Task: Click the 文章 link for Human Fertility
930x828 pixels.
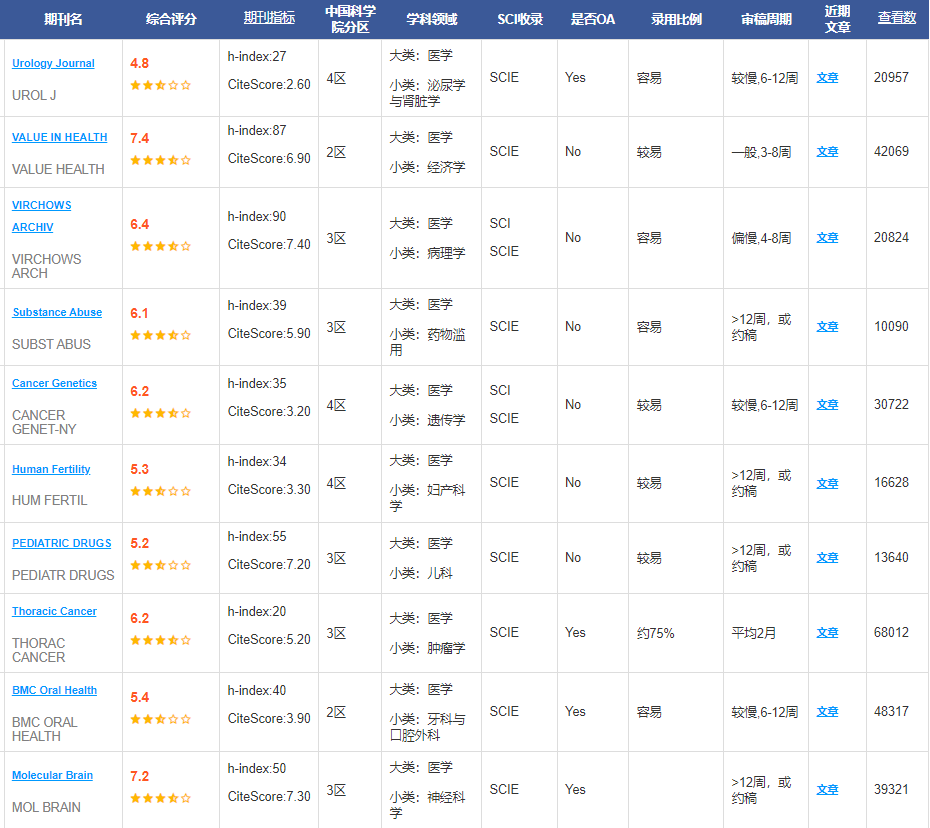Action: (x=827, y=483)
